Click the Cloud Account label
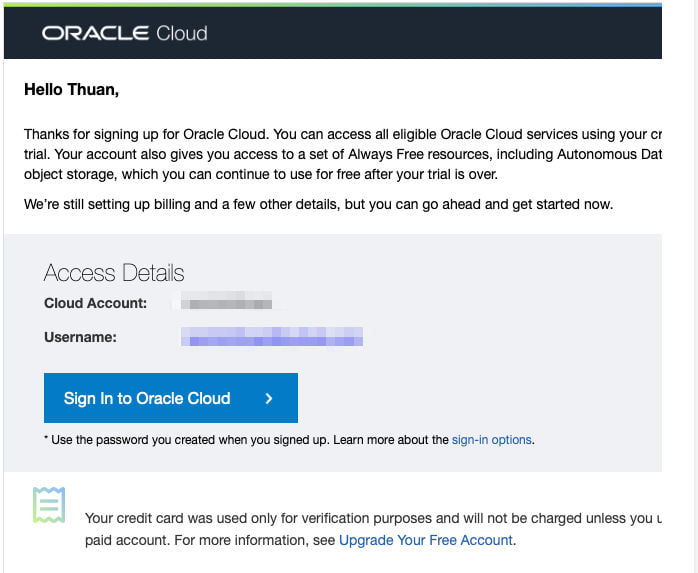The image size is (698, 573). pyautogui.click(x=95, y=303)
